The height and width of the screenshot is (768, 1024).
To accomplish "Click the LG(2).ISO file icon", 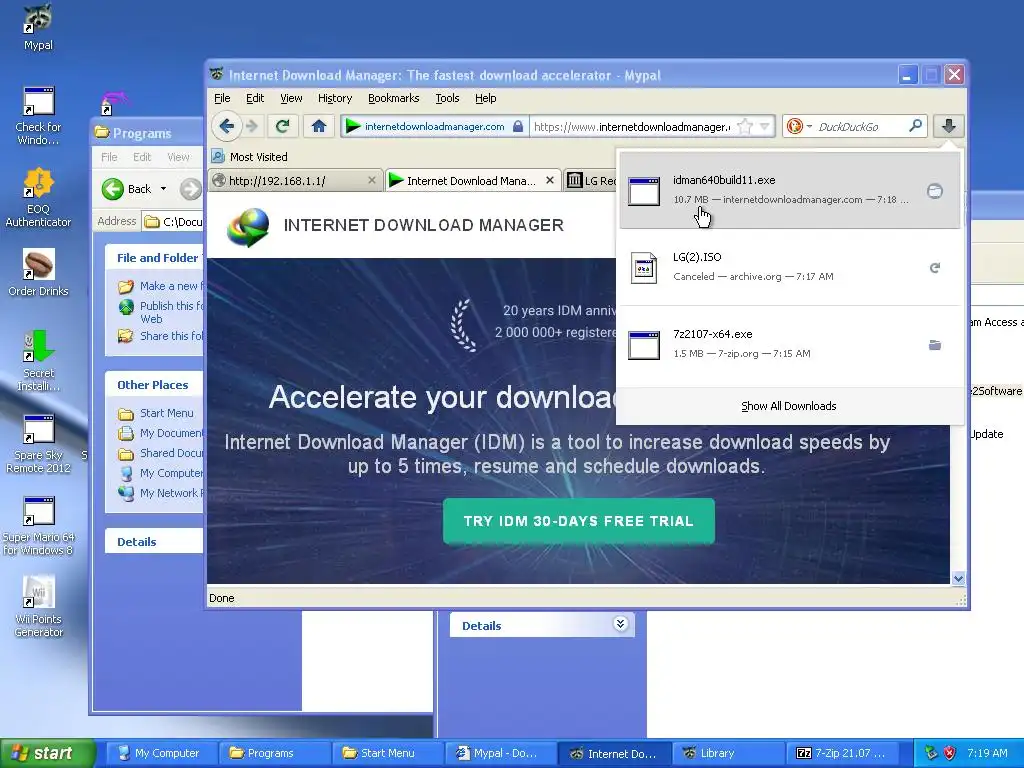I will click(x=644, y=268).
